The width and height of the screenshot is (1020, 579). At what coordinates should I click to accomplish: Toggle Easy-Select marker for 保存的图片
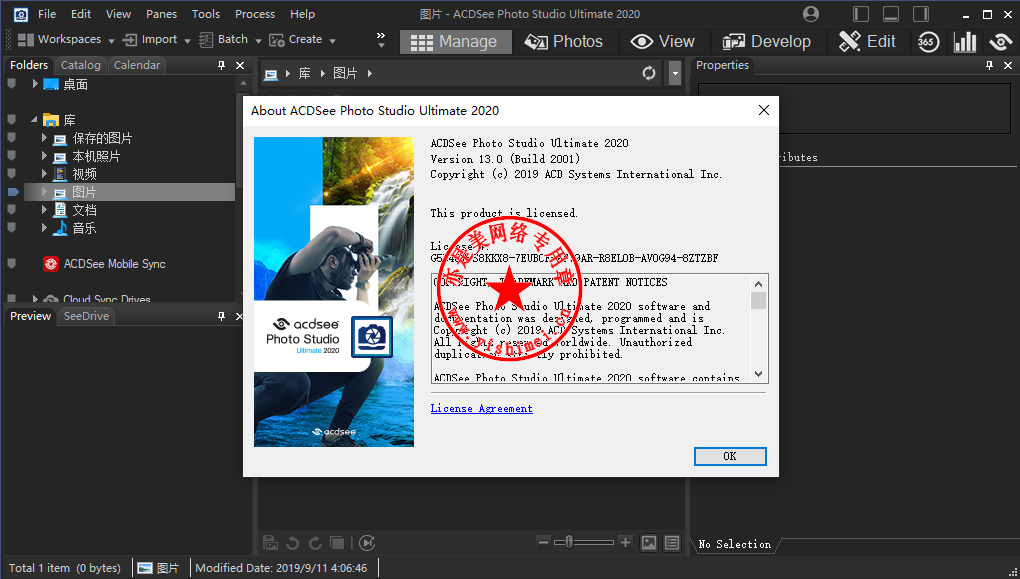pos(12,138)
